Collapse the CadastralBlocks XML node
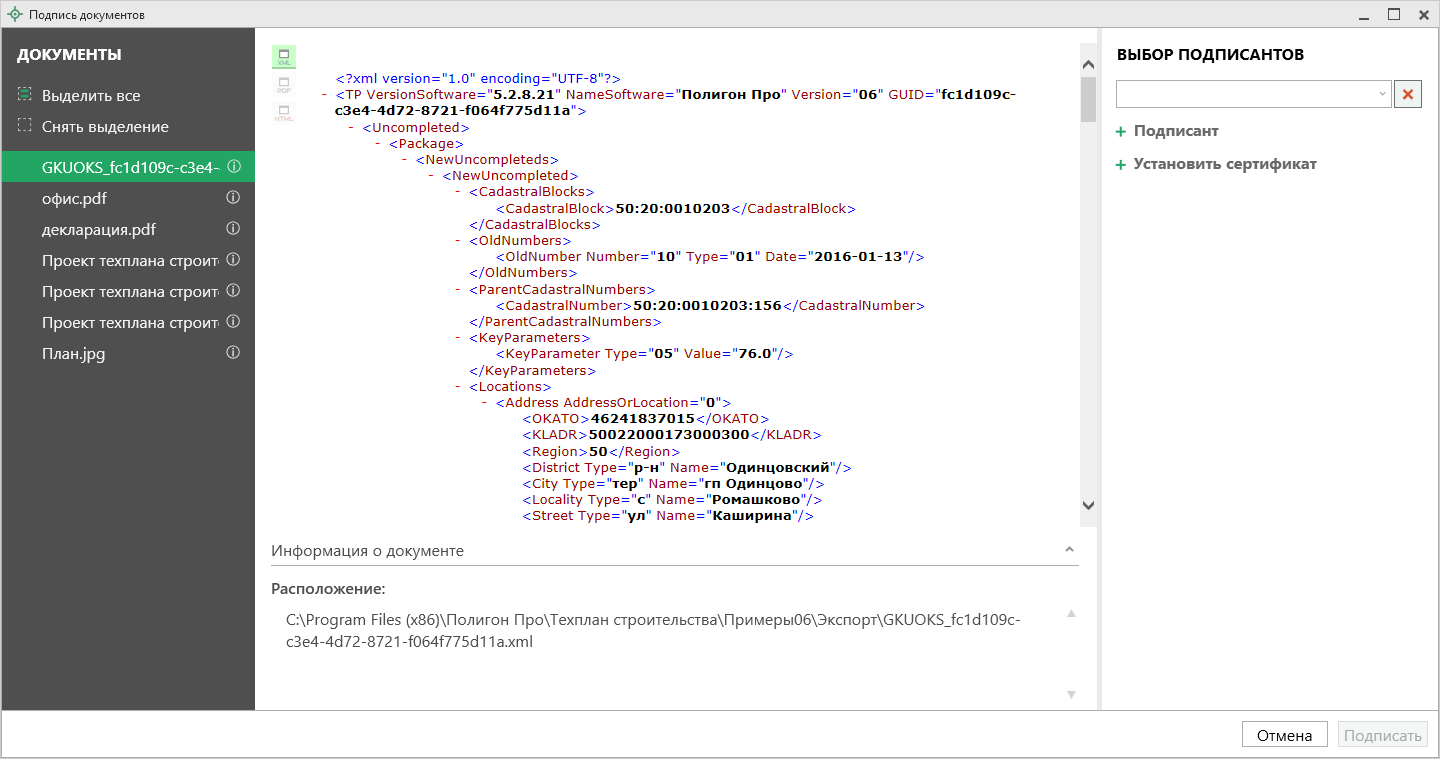Screen dimensions: 1440x759 [459, 192]
